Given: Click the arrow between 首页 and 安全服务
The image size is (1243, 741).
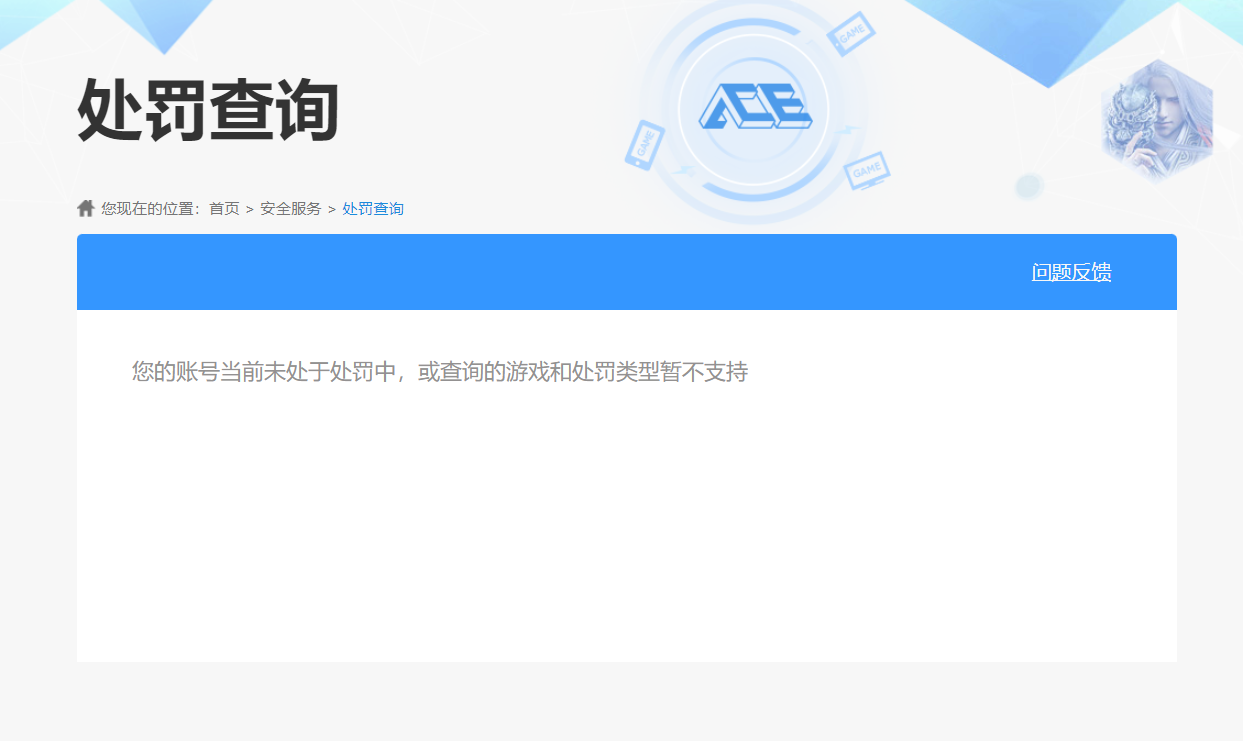Looking at the screenshot, I should point(250,209).
